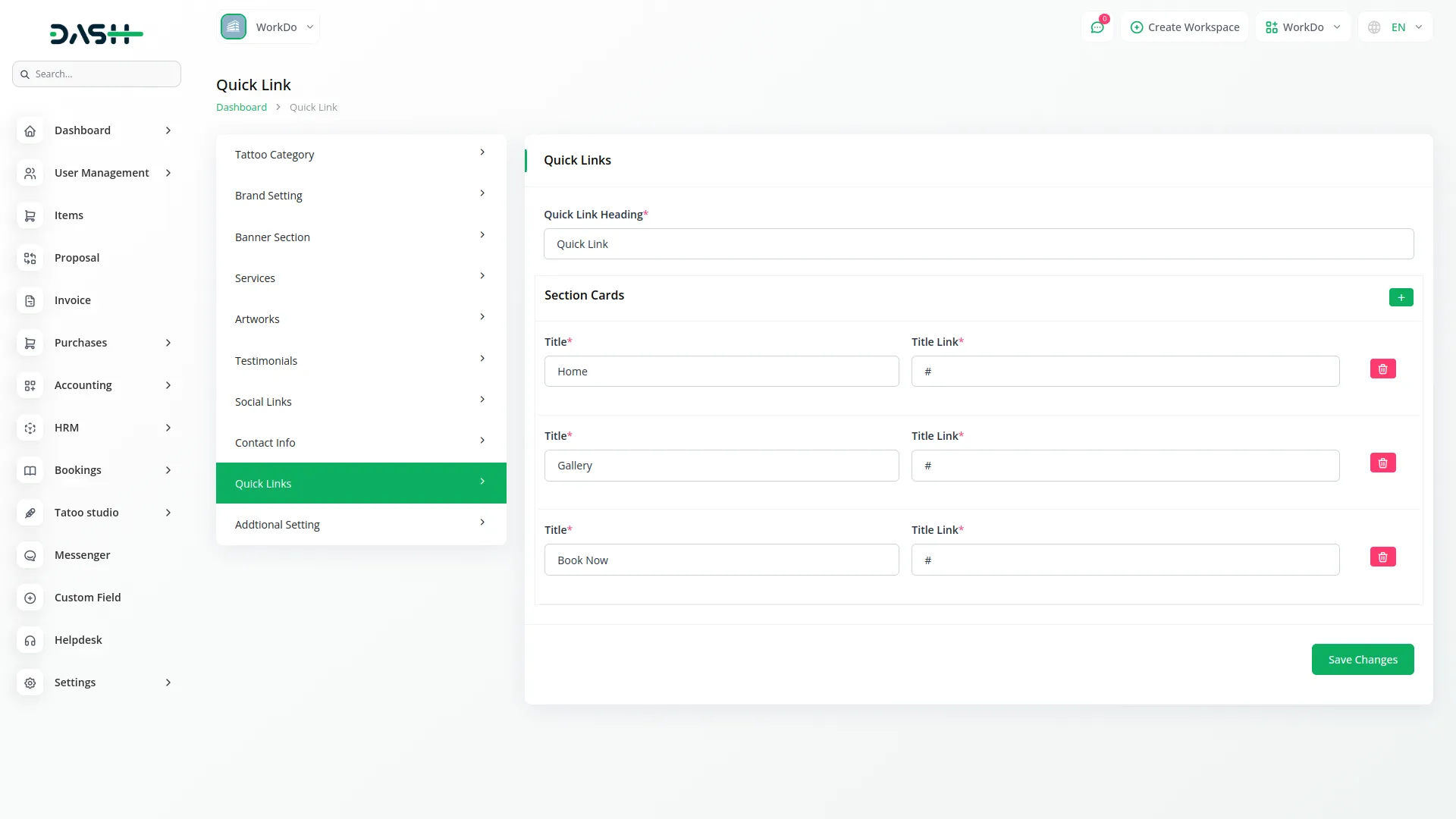1456x819 pixels.
Task: Click the Invoice document icon in sidebar
Action: click(30, 301)
